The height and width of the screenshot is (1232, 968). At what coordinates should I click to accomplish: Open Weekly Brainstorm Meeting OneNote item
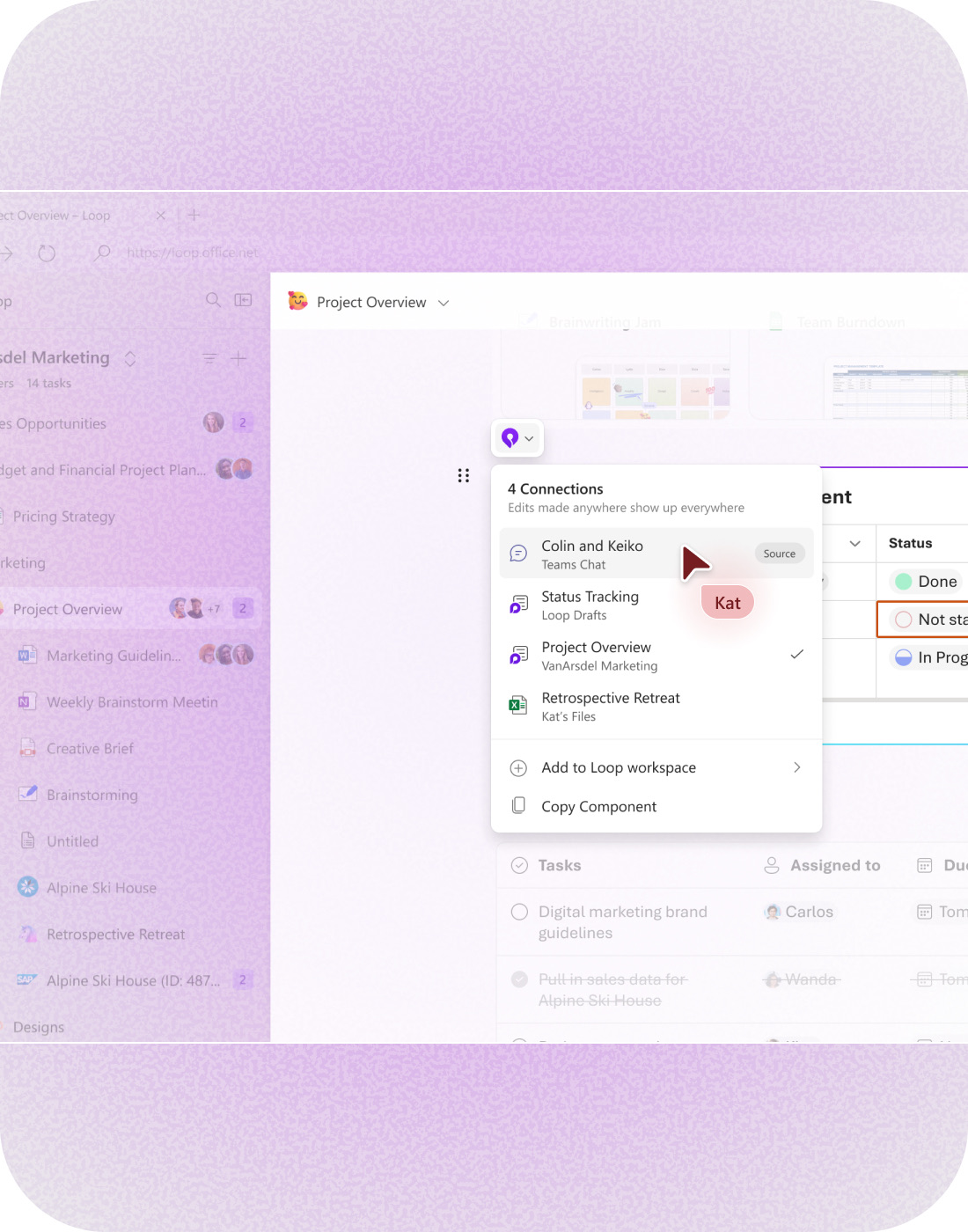128,702
